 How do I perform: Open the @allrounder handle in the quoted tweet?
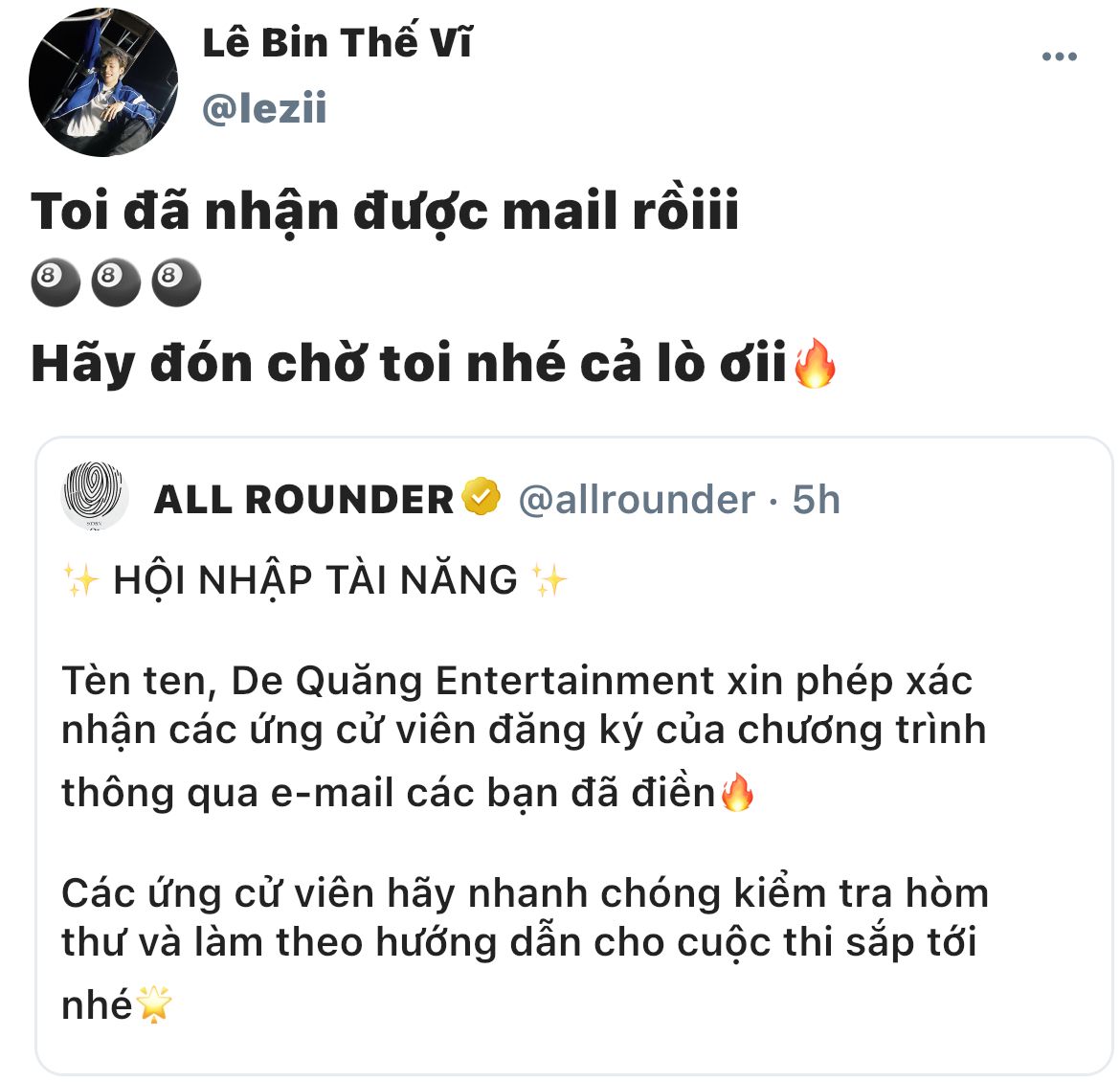637,499
